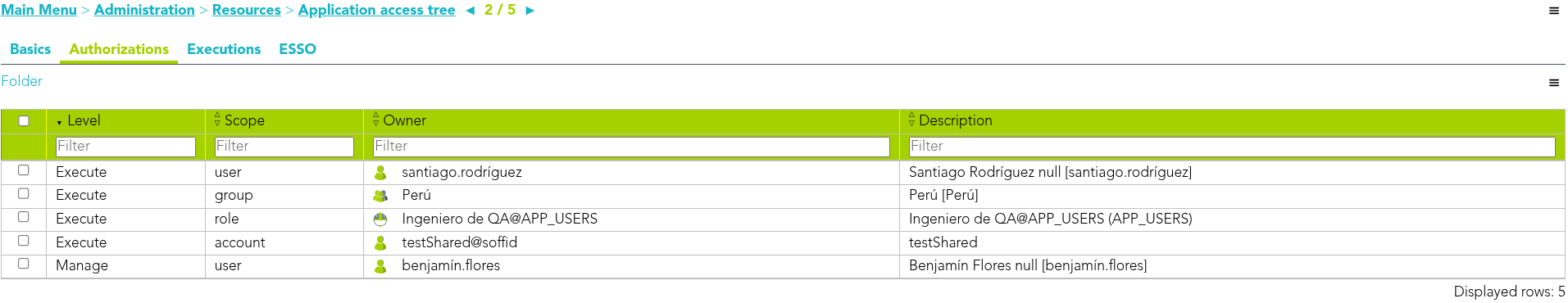
Task: Go to previous record arrow
Action: point(470,11)
